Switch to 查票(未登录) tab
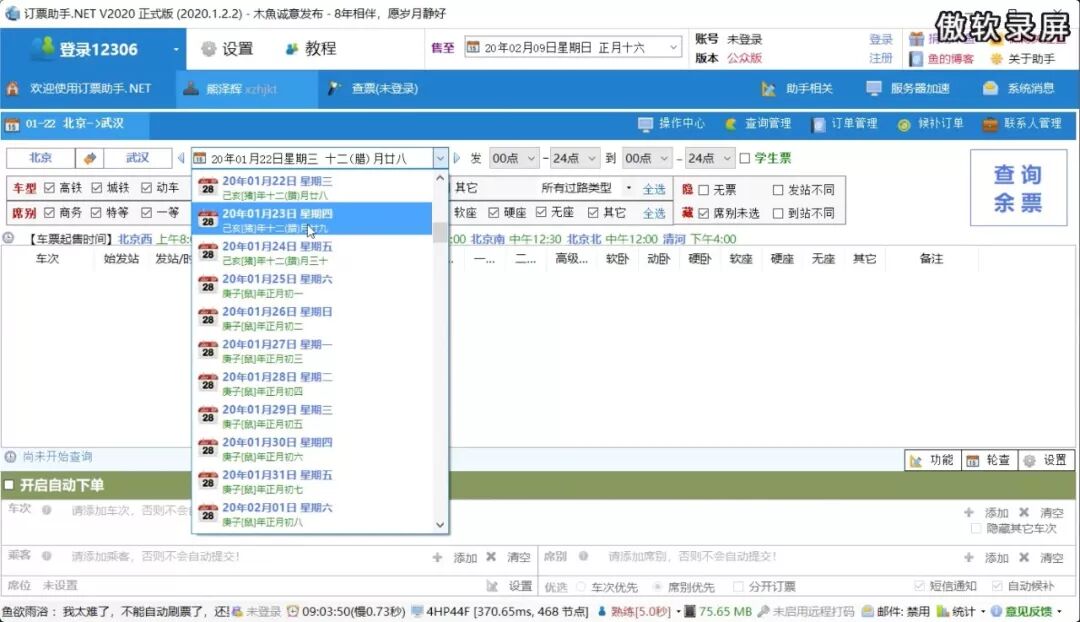The width and height of the screenshot is (1080, 622). [374, 89]
